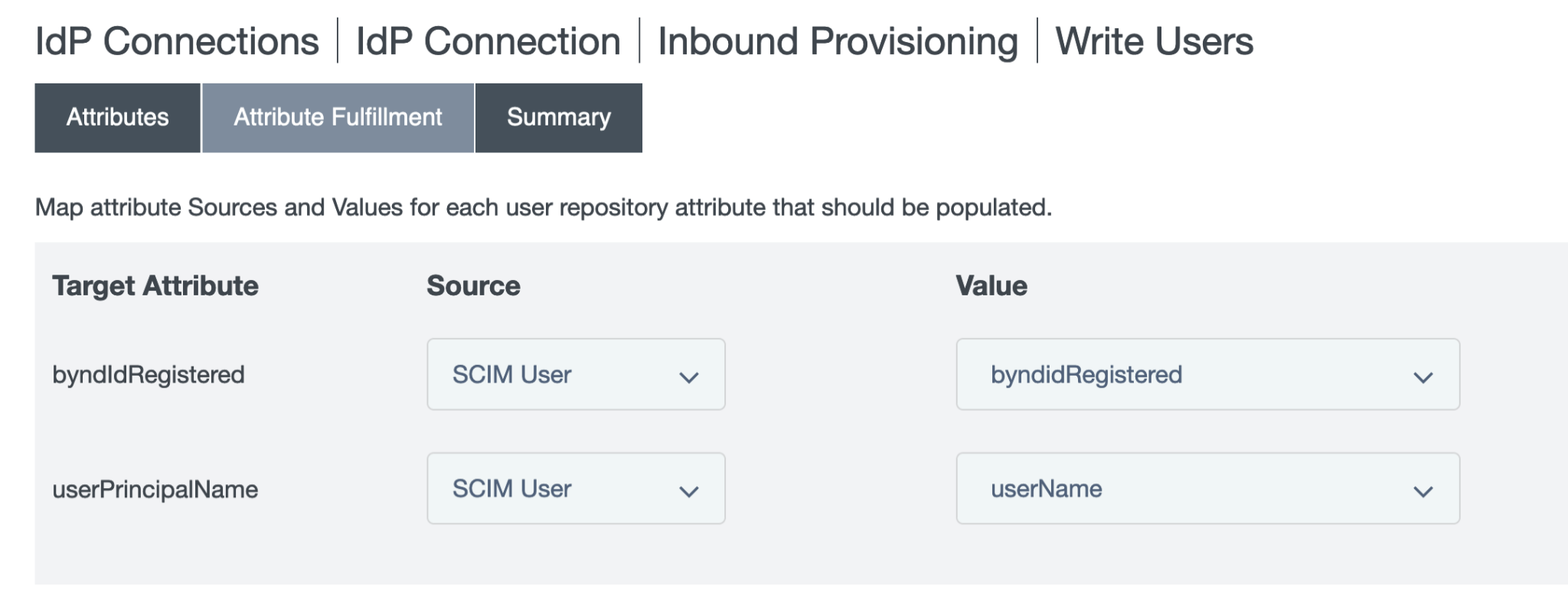Viewport: 1568px width, 609px height.
Task: Select the userPrincipalName target attribute label
Action: pos(155,490)
